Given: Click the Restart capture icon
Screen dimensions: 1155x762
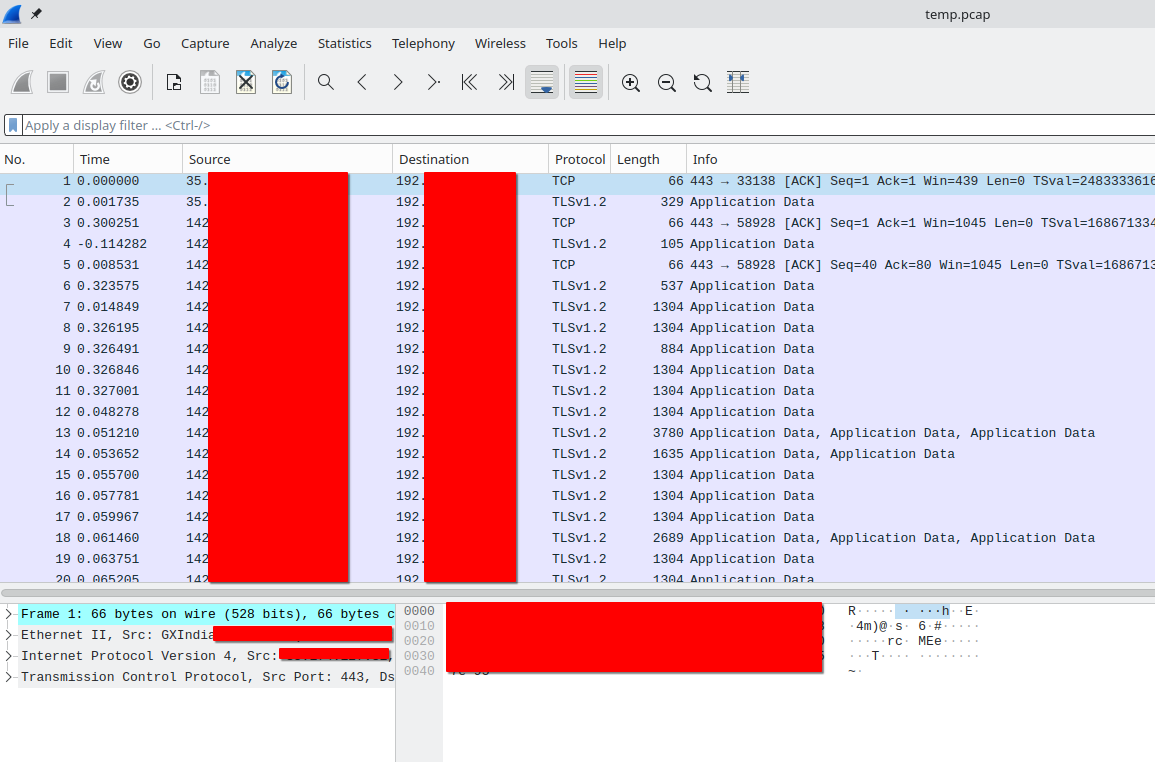Looking at the screenshot, I should pos(94,82).
